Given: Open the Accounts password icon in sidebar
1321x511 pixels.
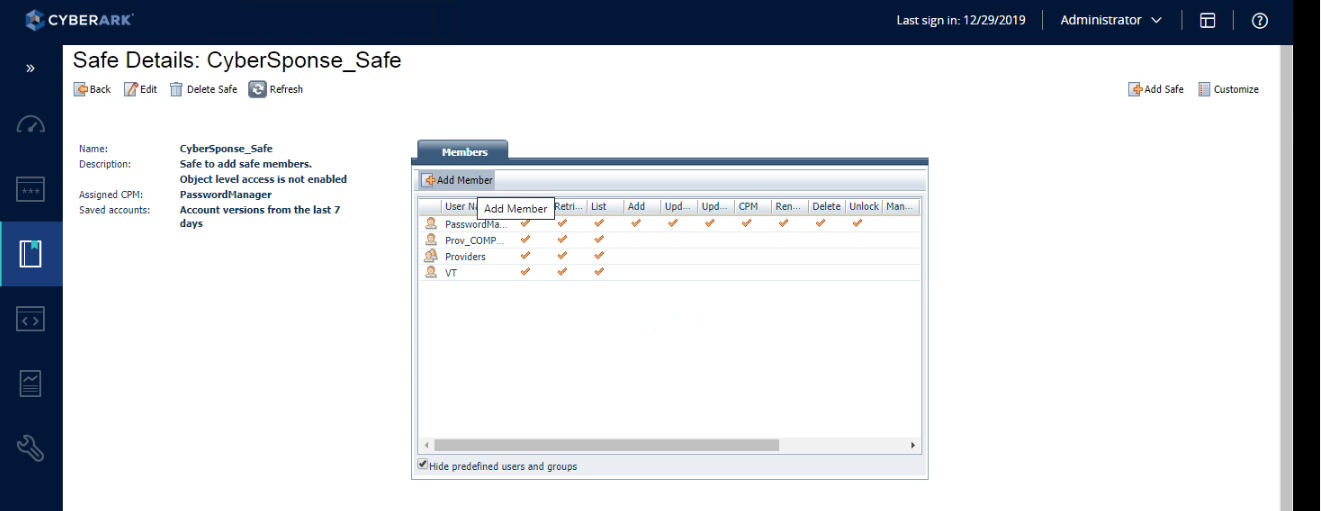Looking at the screenshot, I should [x=31, y=189].
